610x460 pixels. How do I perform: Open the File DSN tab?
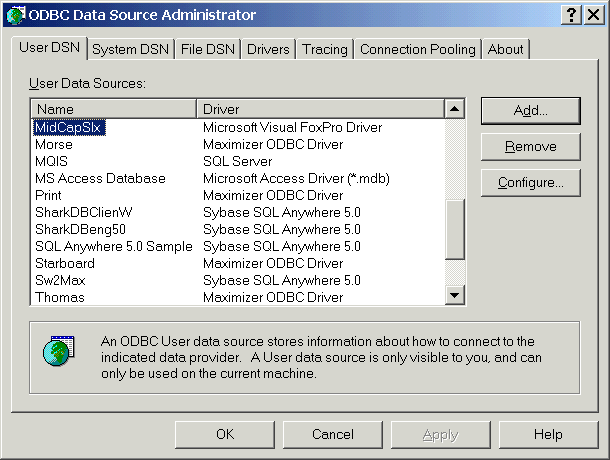208,49
